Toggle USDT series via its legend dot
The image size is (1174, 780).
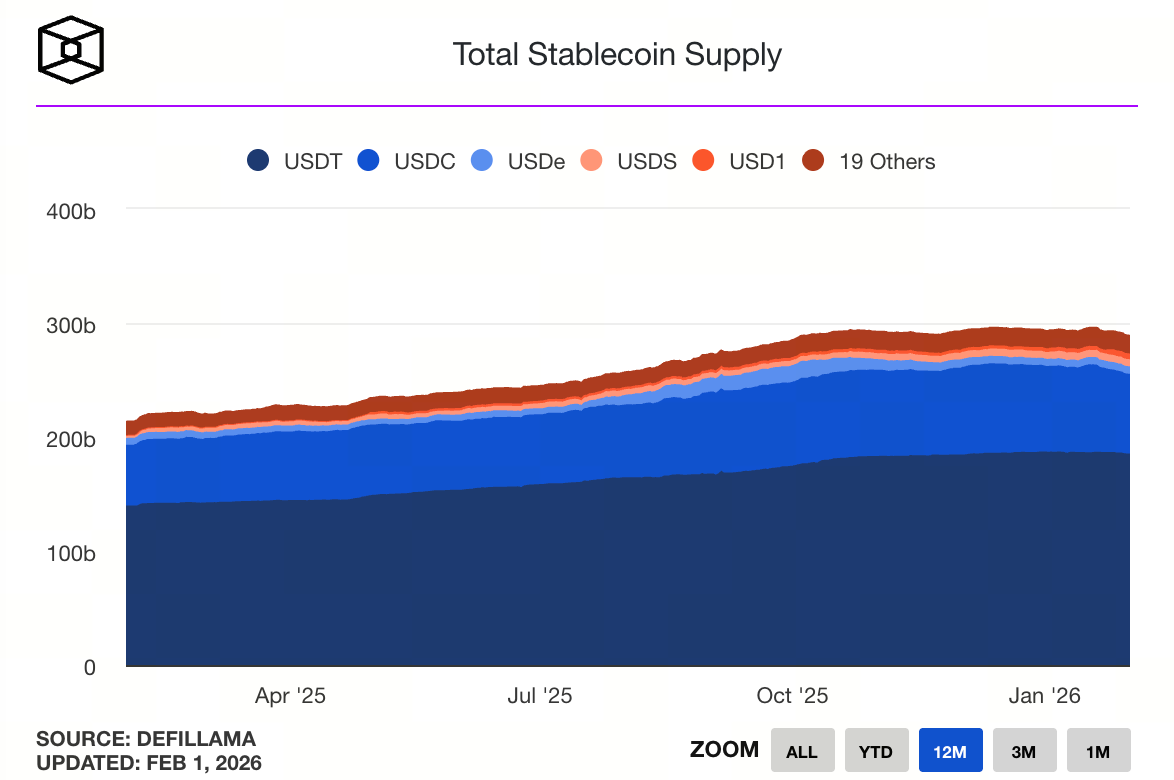(259, 161)
